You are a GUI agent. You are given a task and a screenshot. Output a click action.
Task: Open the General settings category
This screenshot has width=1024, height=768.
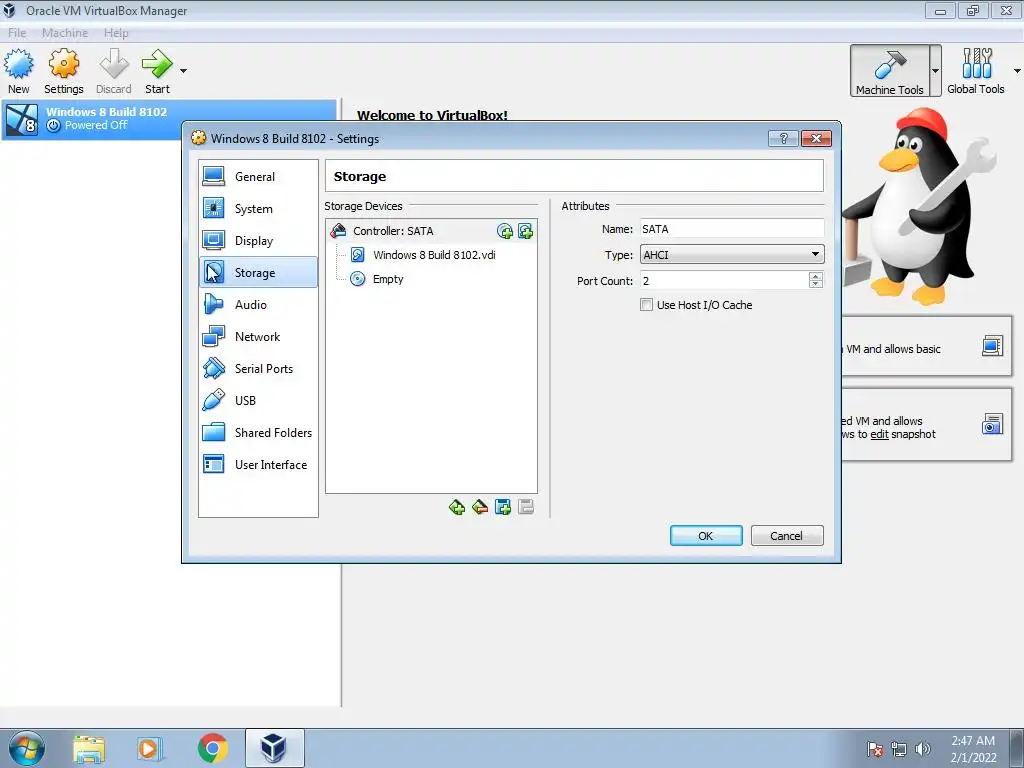(258, 176)
